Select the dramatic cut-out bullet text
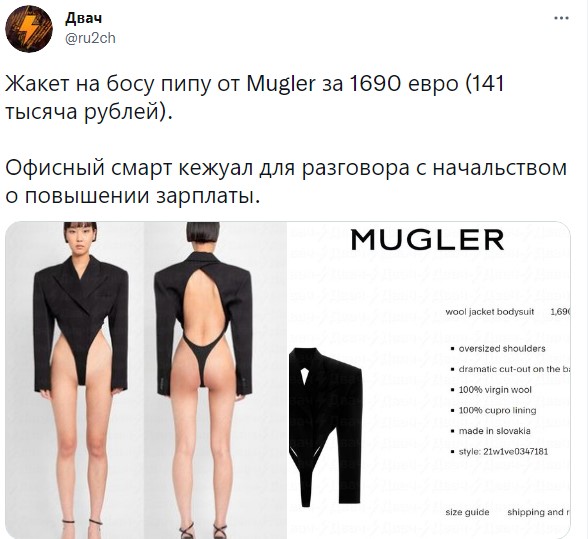The width and height of the screenshot is (588, 539). pyautogui.click(x=514, y=369)
